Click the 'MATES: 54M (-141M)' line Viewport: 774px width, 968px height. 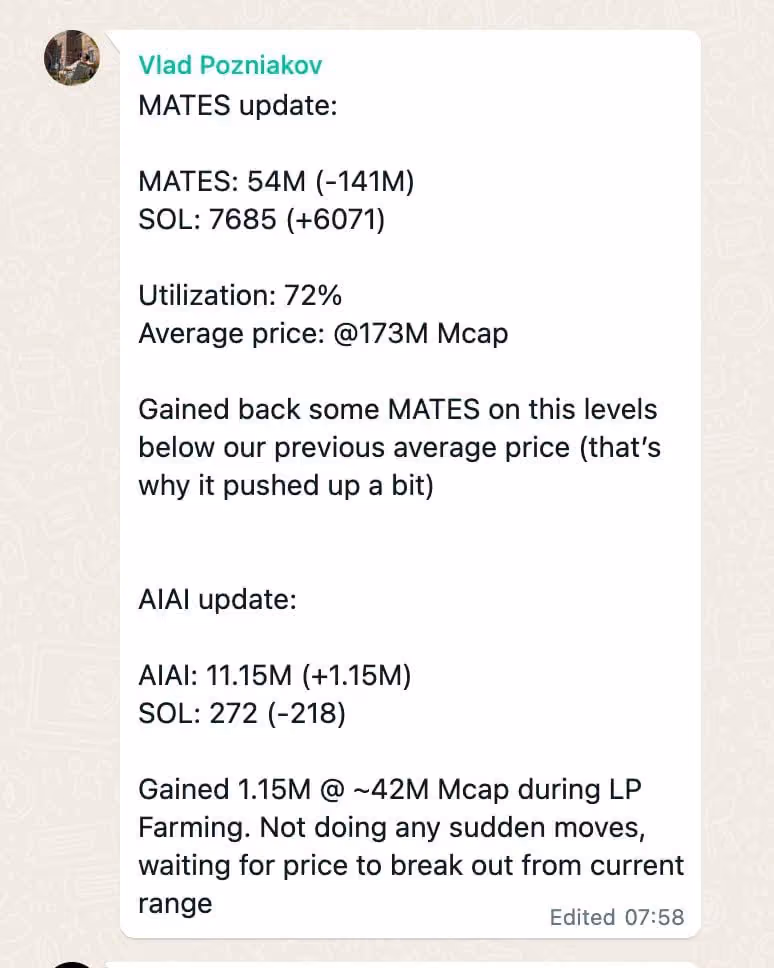coord(276,182)
